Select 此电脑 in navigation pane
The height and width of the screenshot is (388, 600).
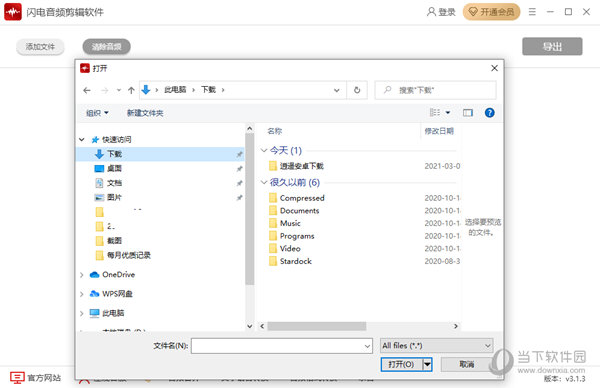point(113,313)
